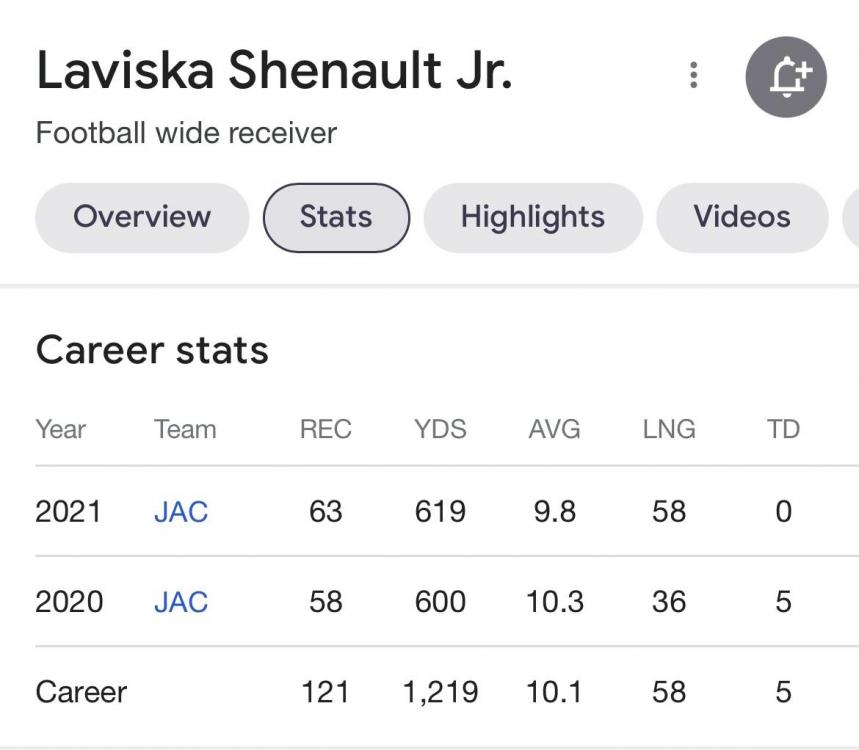Go to the Videos tab
This screenshot has height=750, width=859.
point(742,217)
